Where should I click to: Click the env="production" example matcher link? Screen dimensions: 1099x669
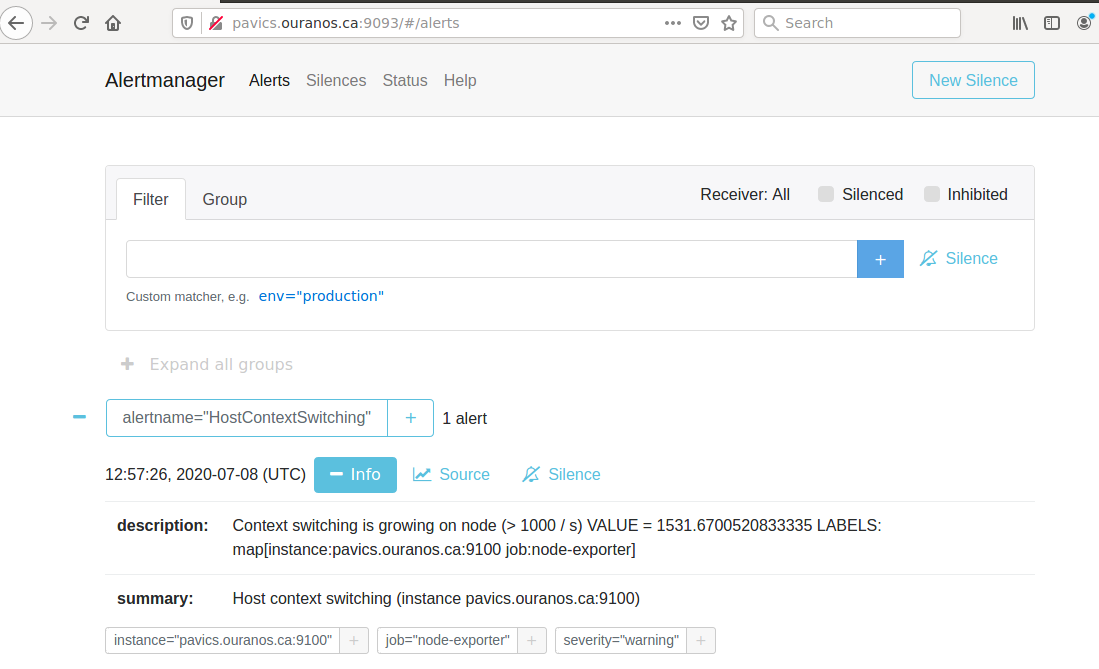click(320, 296)
